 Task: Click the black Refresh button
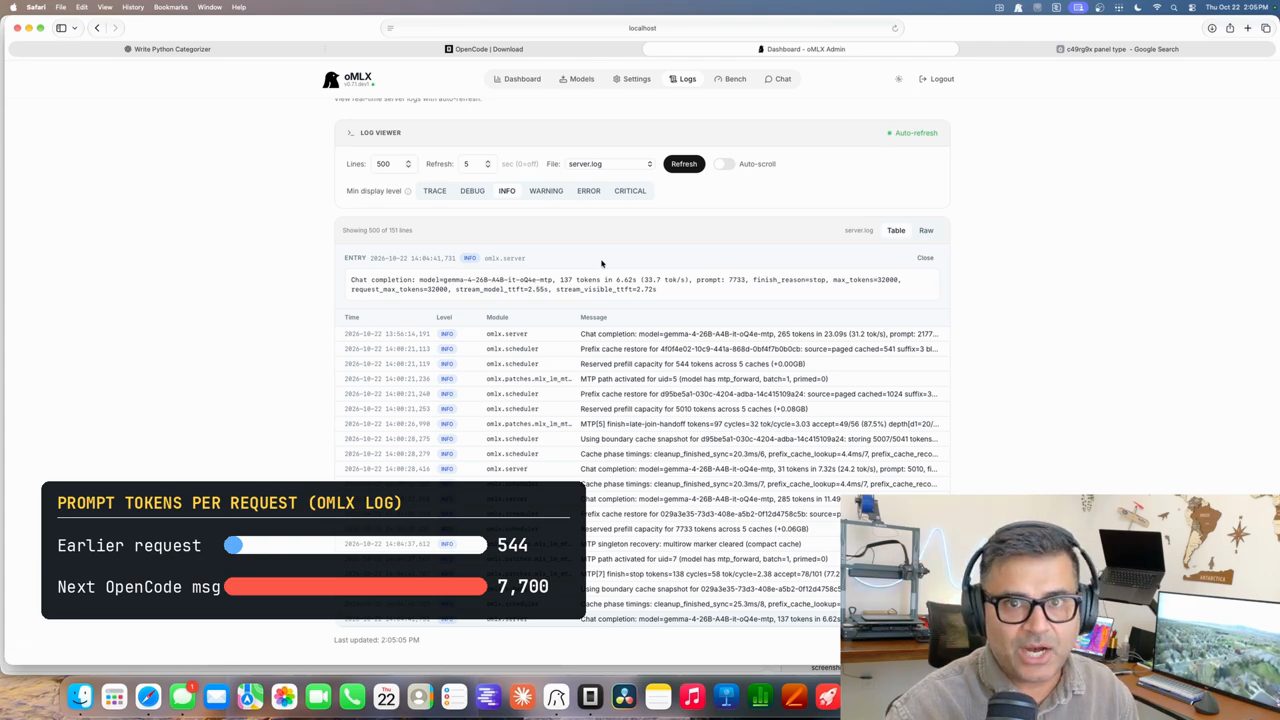point(684,164)
